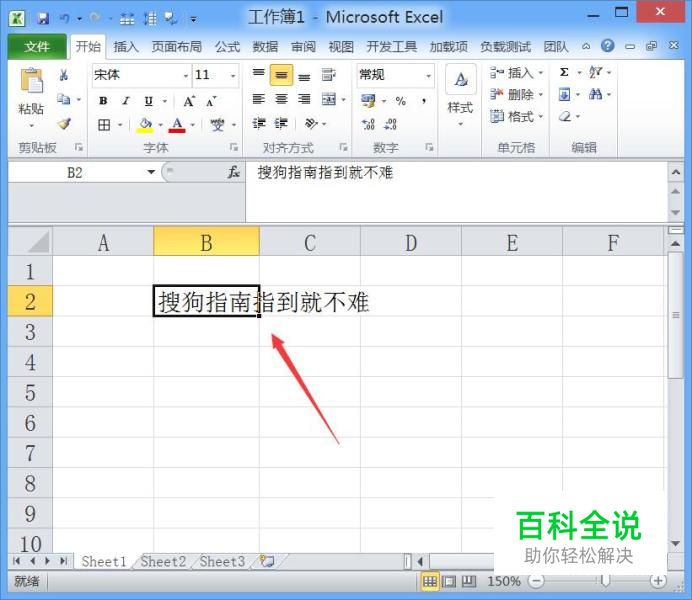The width and height of the screenshot is (692, 600).
Task: Expand the 插入 cells dropdown arrow
Action: (x=541, y=72)
